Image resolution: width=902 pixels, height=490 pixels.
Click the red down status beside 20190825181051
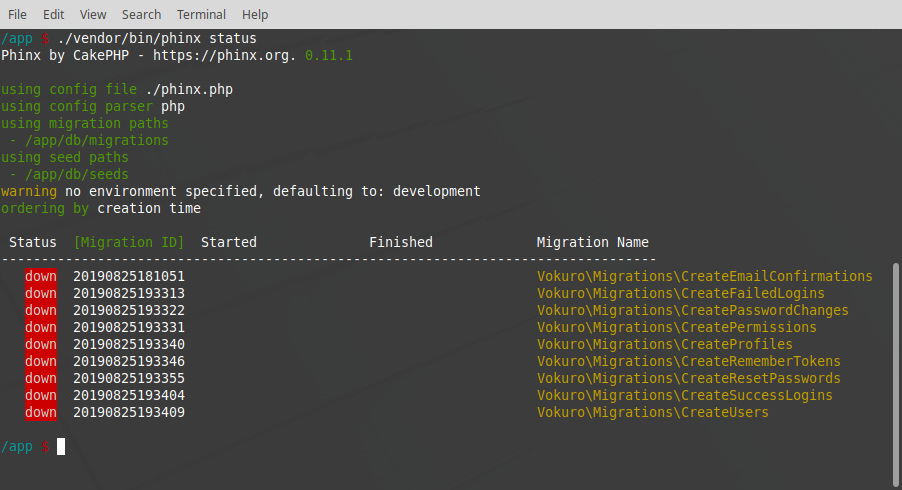pos(41,276)
